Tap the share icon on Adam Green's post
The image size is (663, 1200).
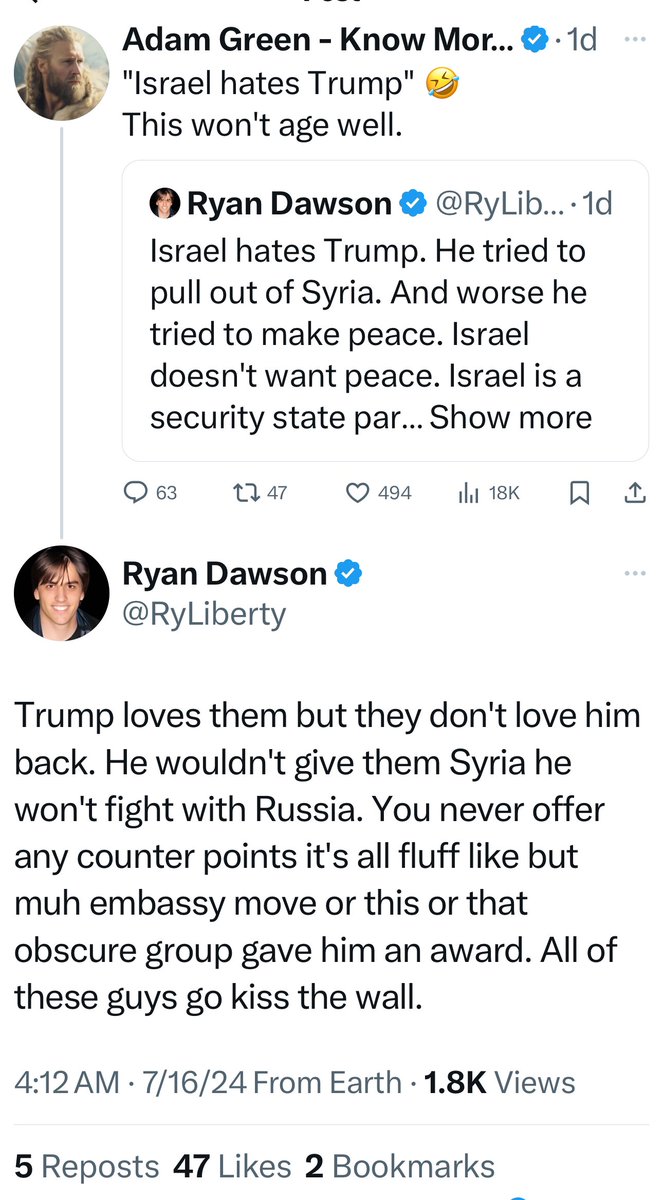[634, 493]
